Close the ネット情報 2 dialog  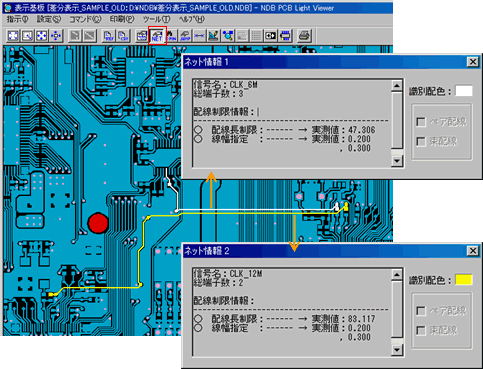tap(473, 251)
